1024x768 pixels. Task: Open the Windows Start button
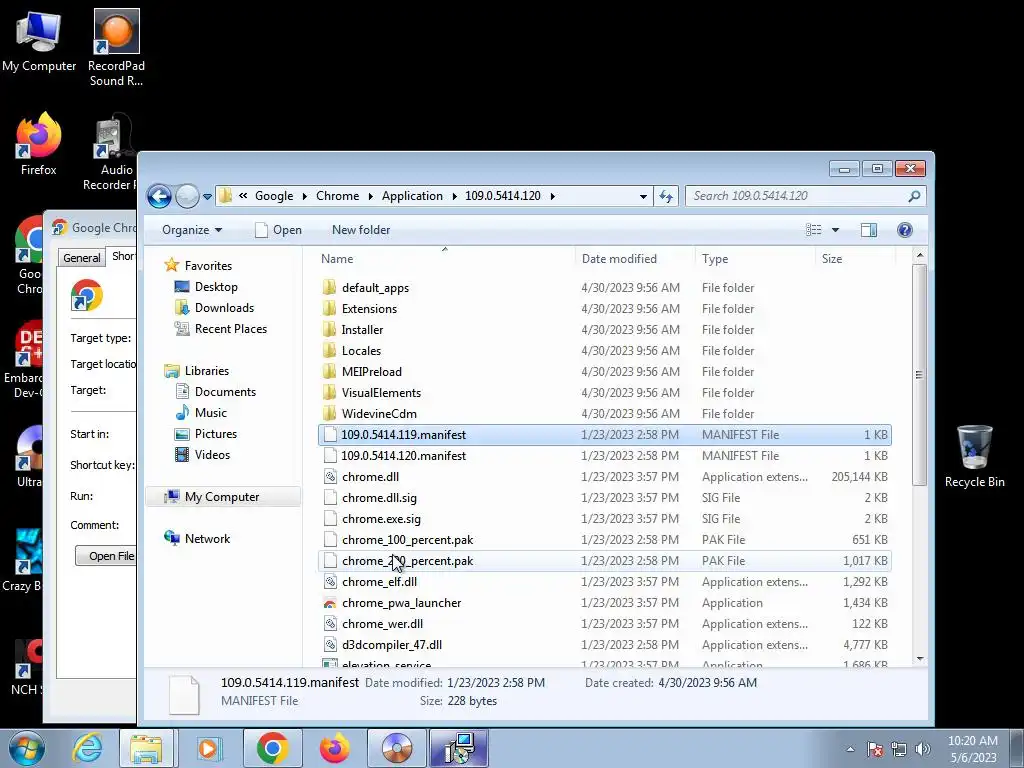26,748
